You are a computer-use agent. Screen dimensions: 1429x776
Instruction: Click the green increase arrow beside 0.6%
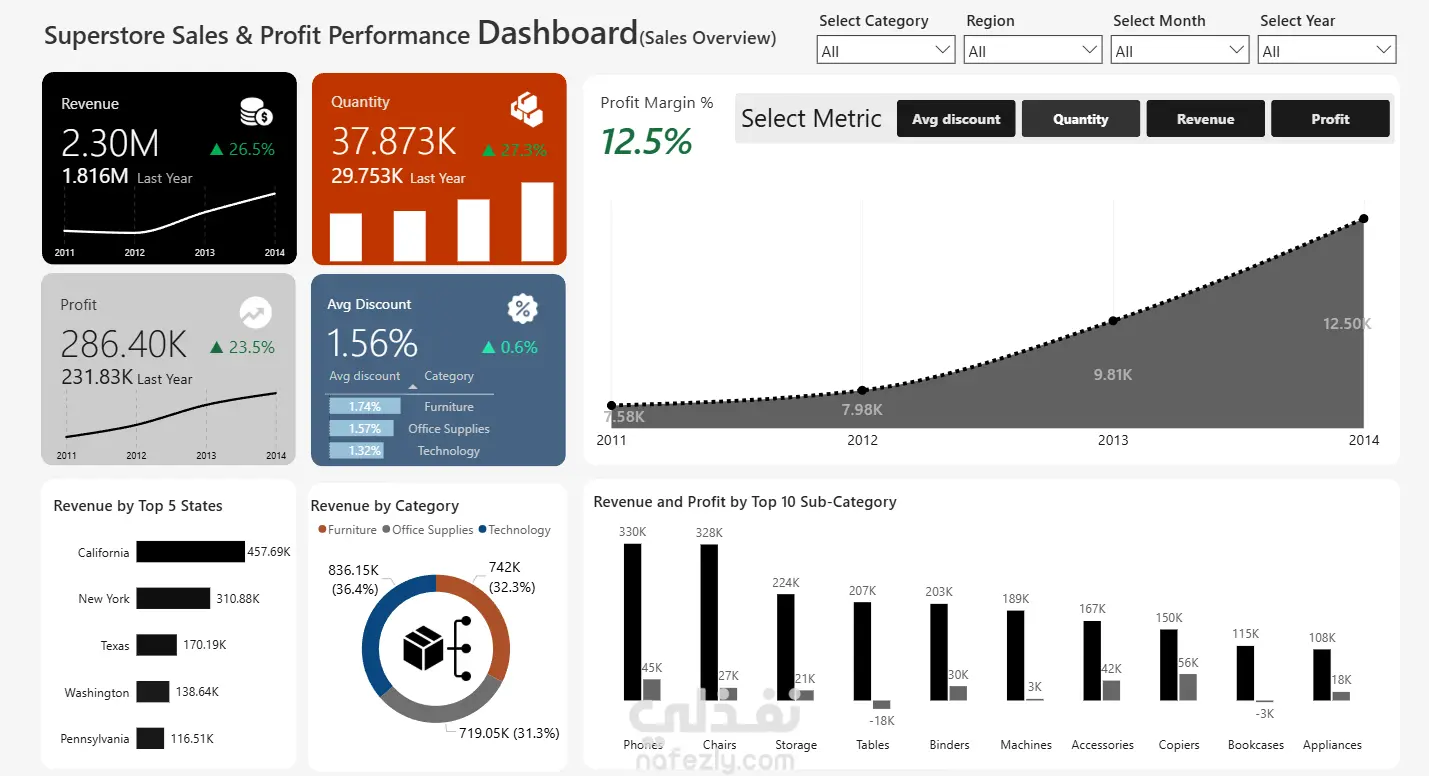[x=488, y=348]
